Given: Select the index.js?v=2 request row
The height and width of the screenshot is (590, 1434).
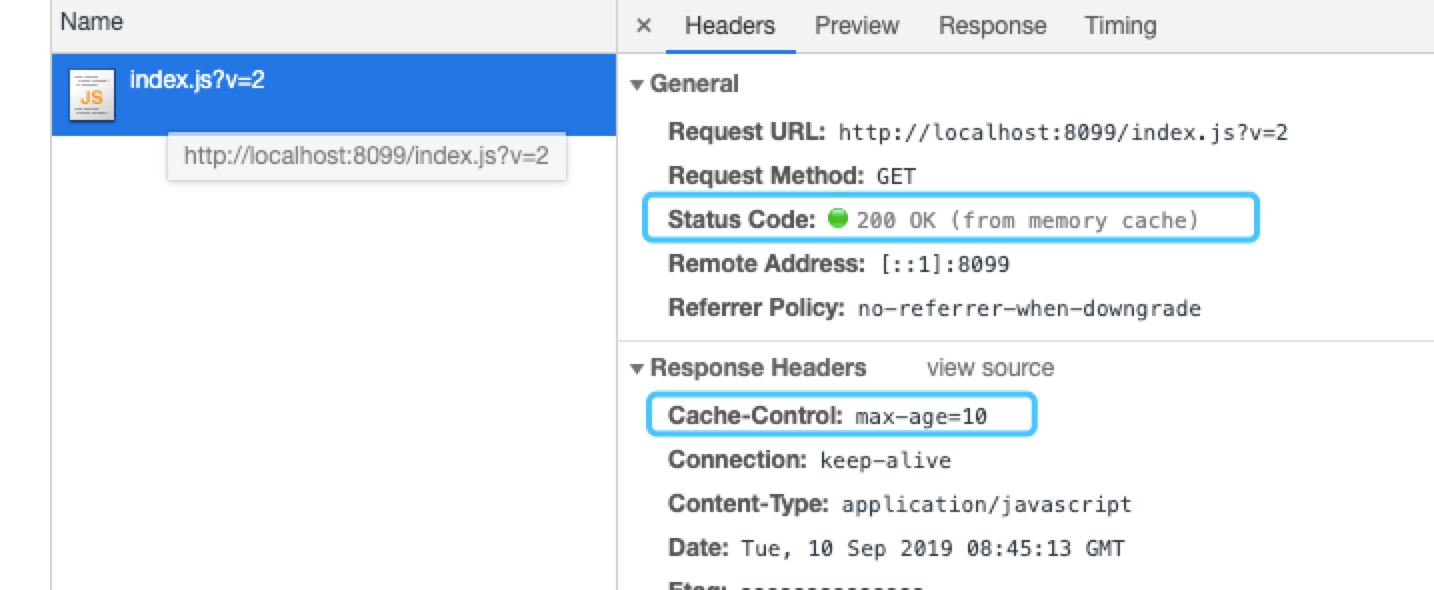Looking at the screenshot, I should coord(334,95).
